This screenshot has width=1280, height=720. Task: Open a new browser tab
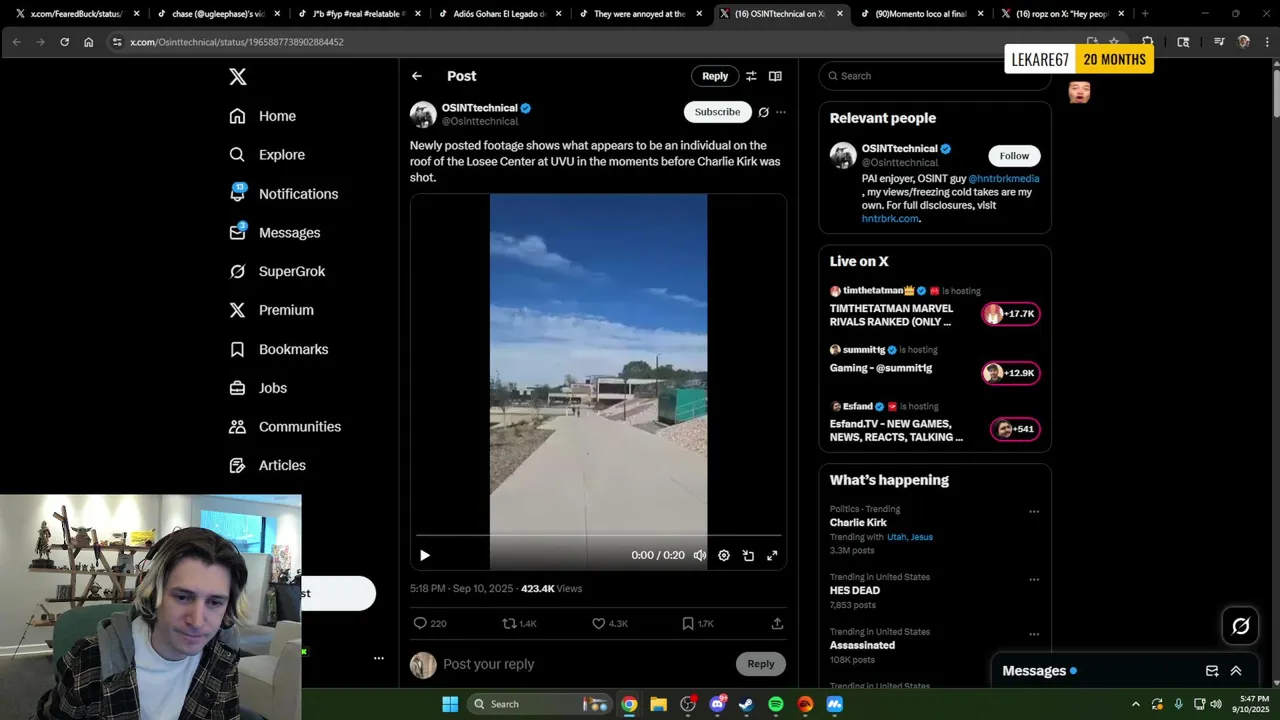point(1145,14)
